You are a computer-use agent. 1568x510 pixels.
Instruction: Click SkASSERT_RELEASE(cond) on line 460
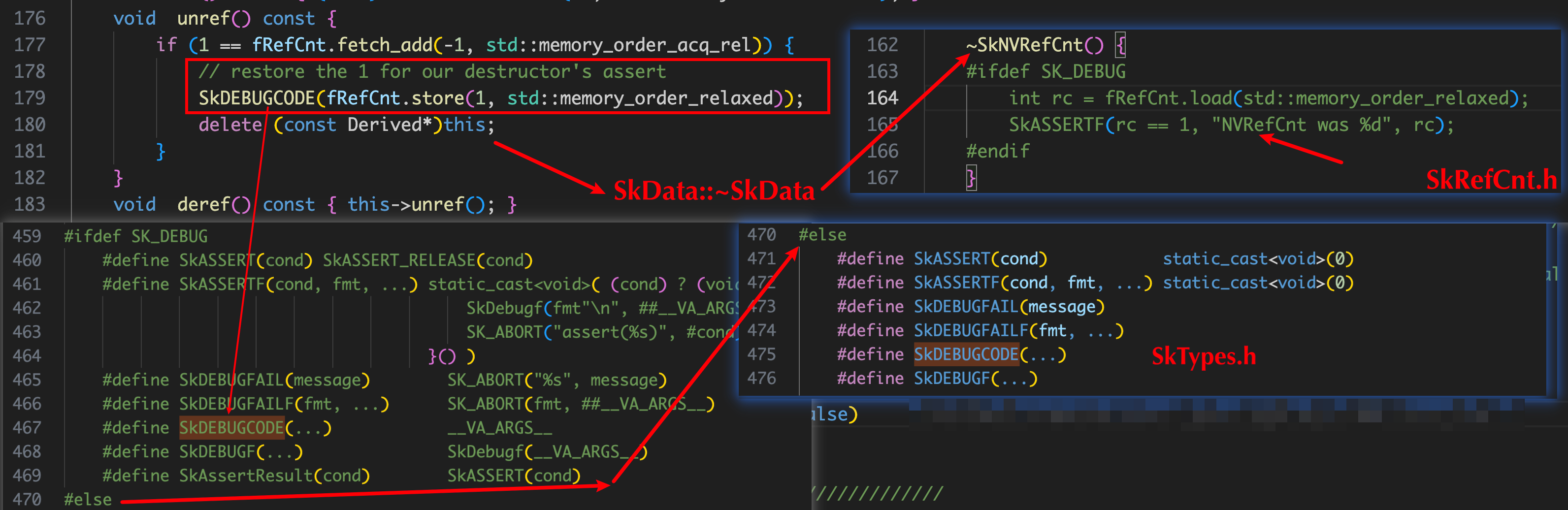(x=428, y=260)
